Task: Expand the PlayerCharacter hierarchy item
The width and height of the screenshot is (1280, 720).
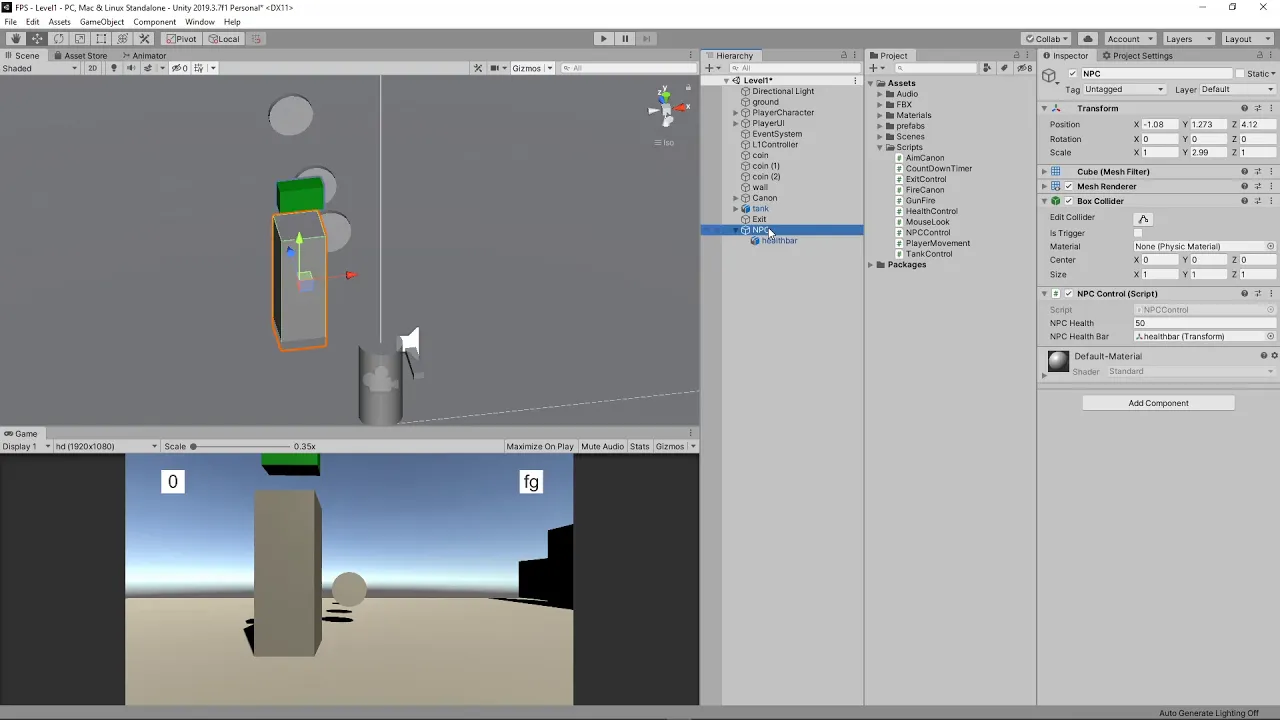Action: [x=736, y=113]
